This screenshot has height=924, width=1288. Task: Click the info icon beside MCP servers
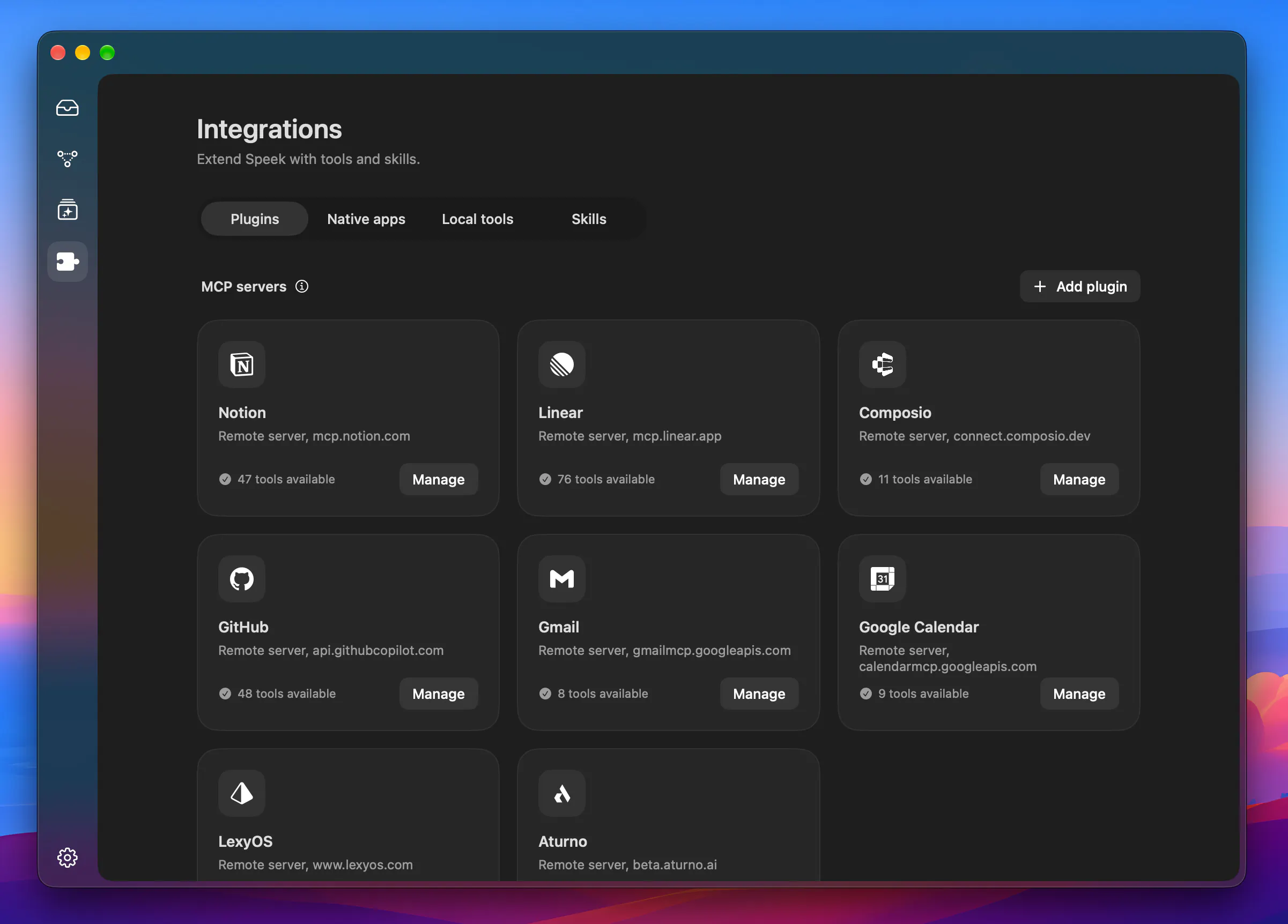click(301, 287)
